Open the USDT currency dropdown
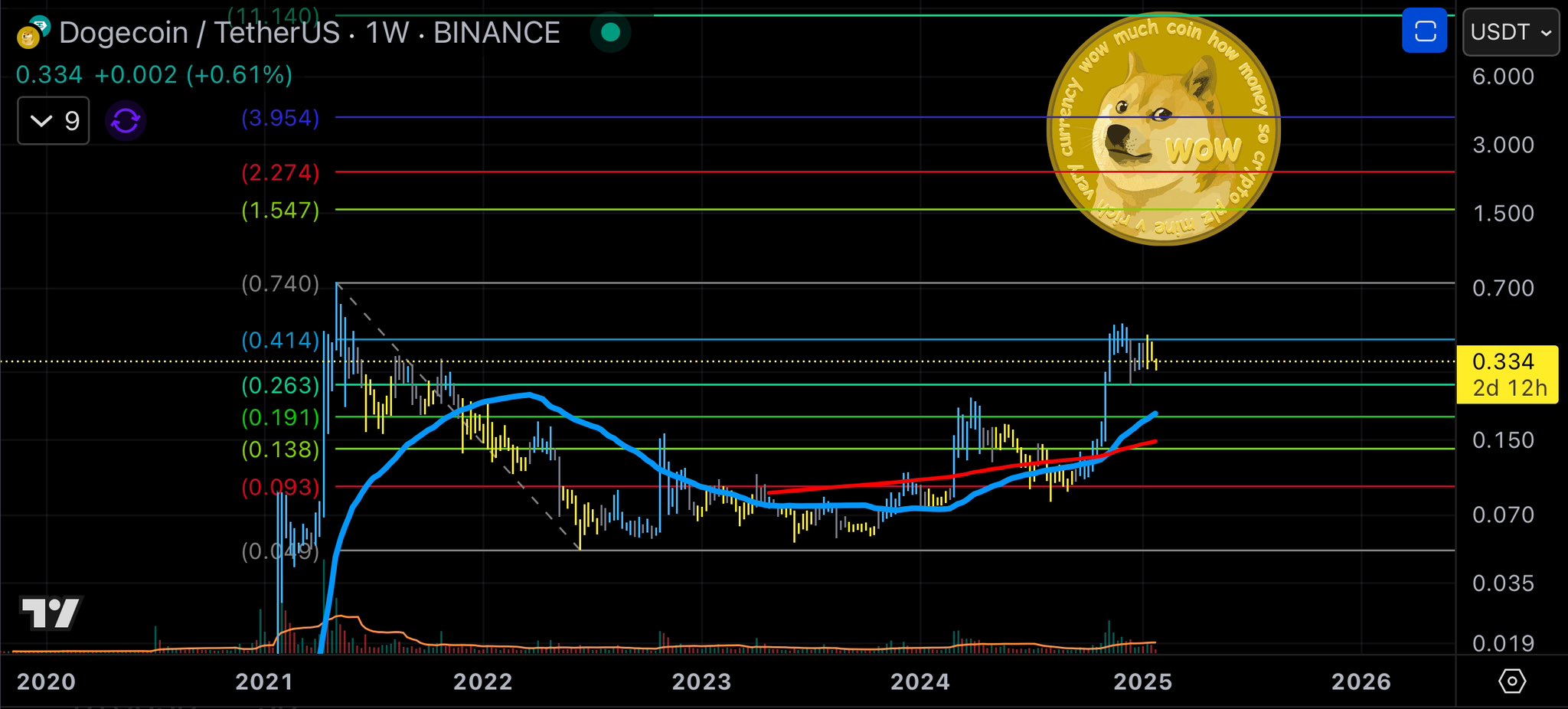The height and width of the screenshot is (709, 1568). click(1511, 32)
